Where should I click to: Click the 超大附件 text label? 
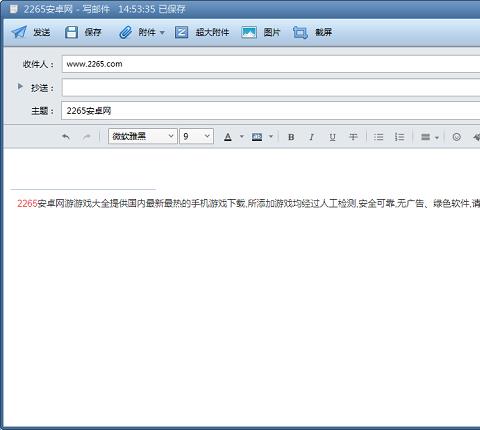[x=212, y=32]
